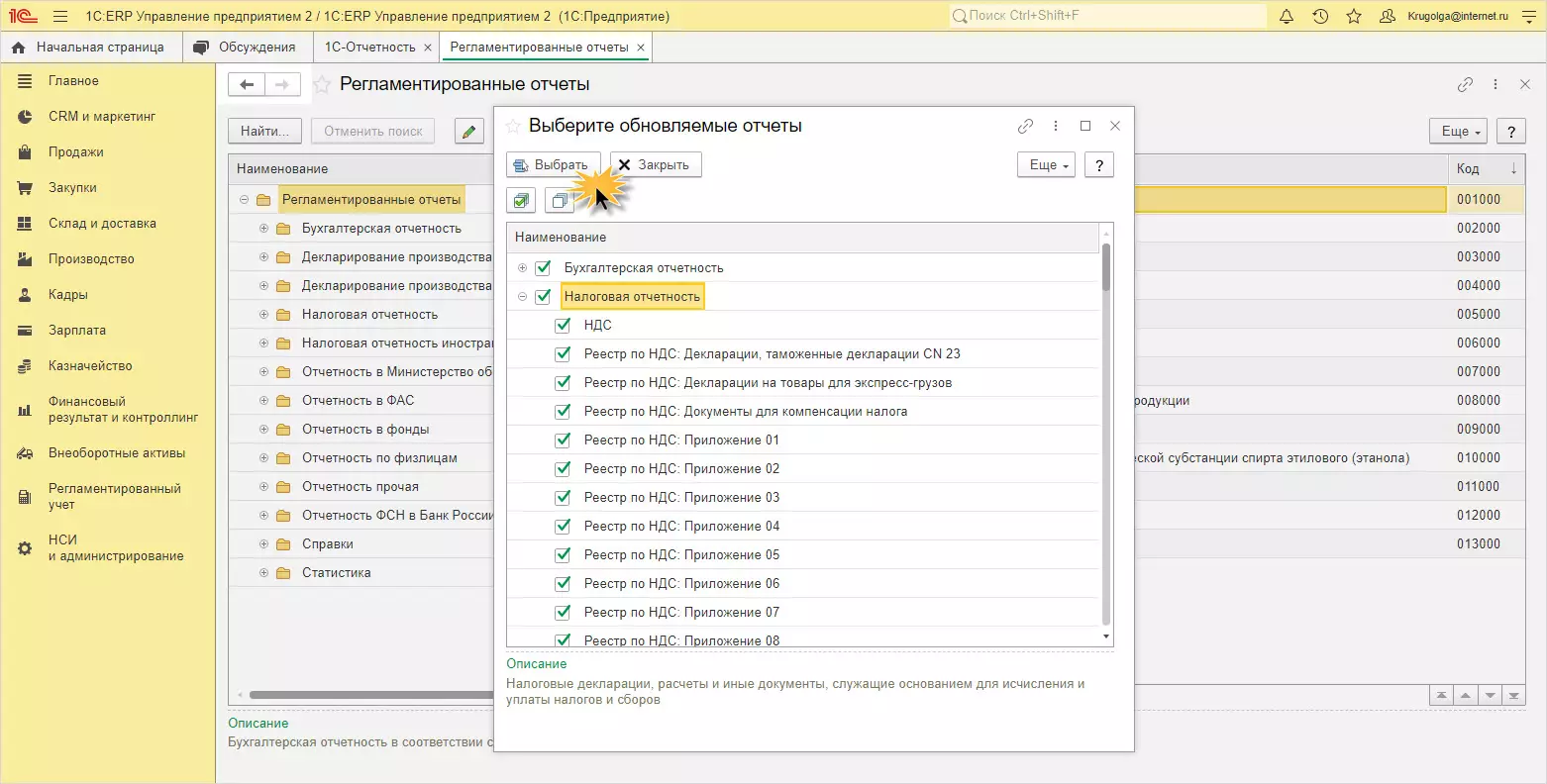Screen dimensions: 1547x784
Task: Open notifications bell icon
Action: click(x=1287, y=17)
